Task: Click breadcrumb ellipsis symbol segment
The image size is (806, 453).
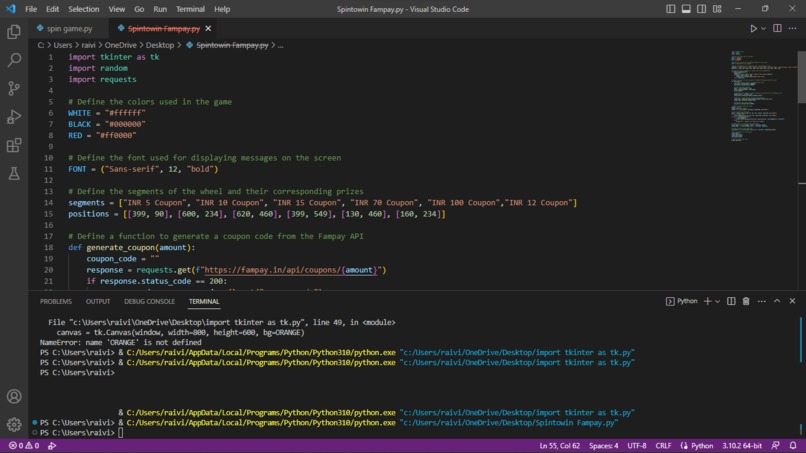Action: [x=281, y=45]
